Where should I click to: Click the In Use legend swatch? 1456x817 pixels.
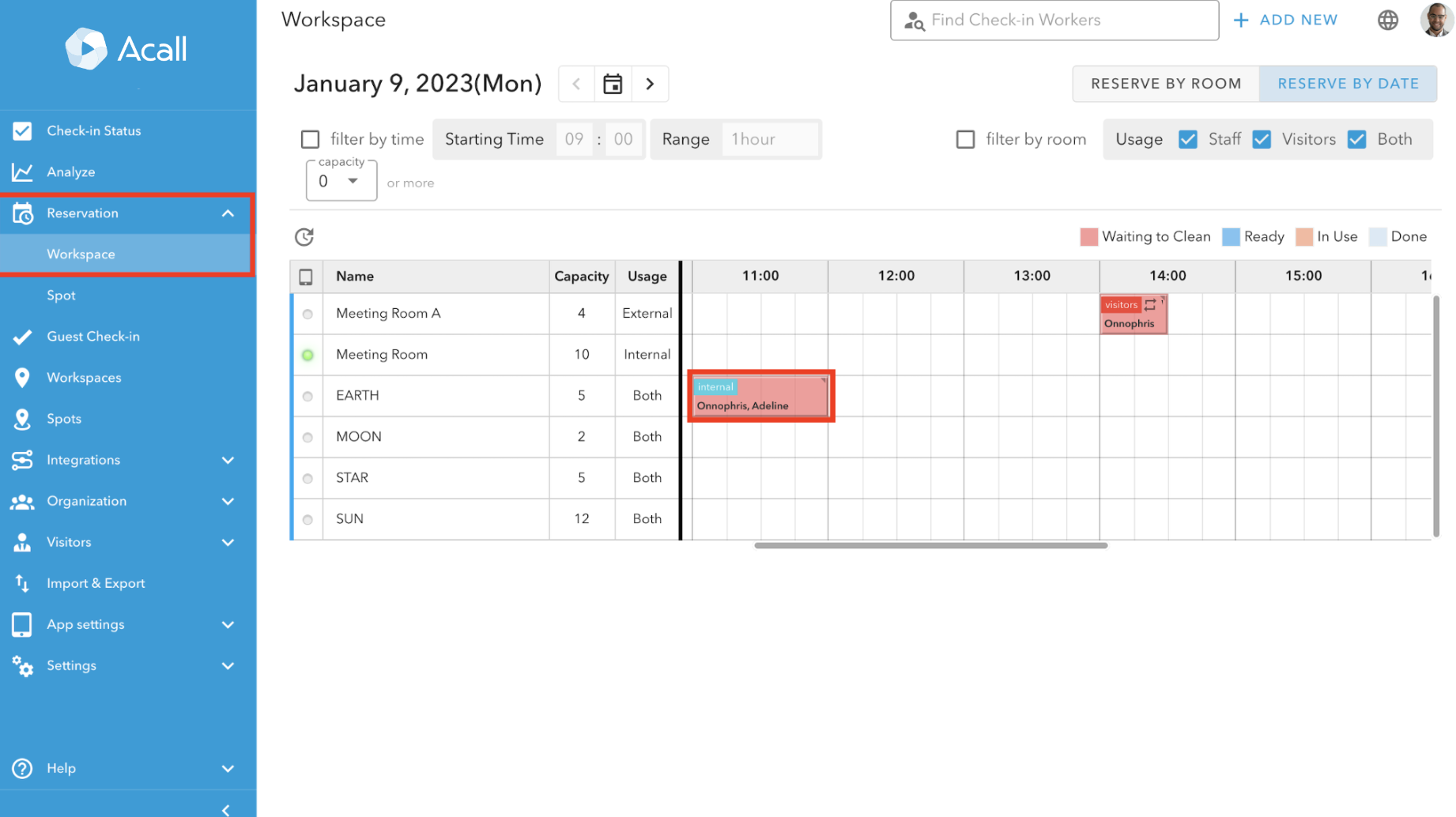pos(1303,237)
